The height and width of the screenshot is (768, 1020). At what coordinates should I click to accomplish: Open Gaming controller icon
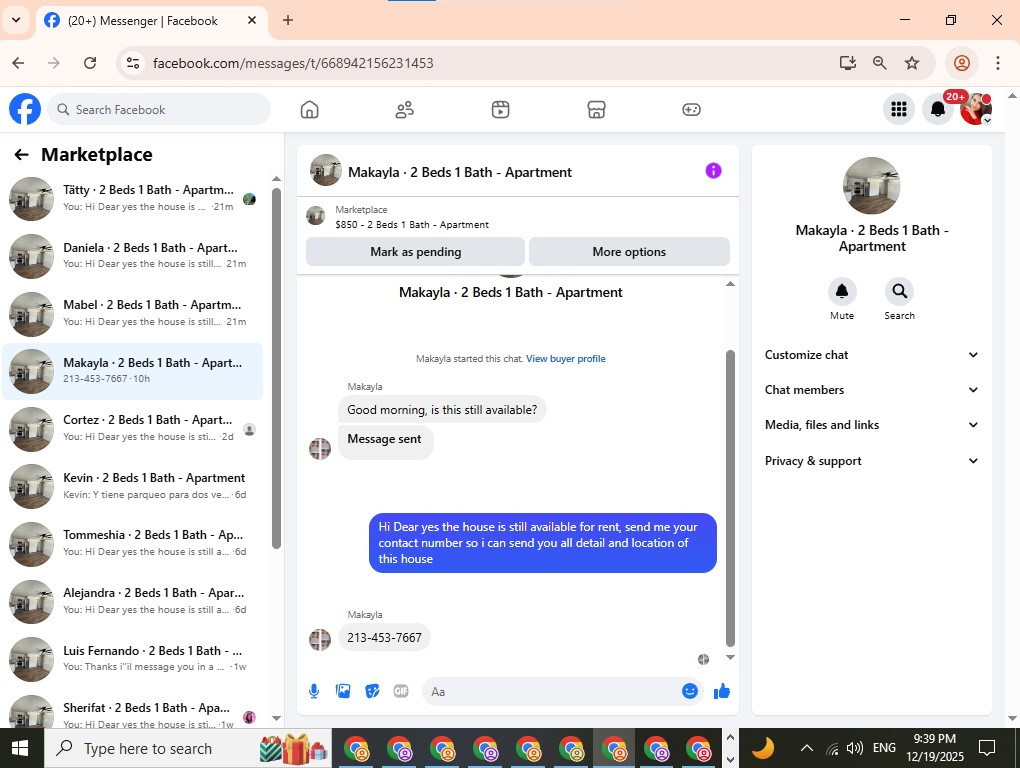click(691, 109)
